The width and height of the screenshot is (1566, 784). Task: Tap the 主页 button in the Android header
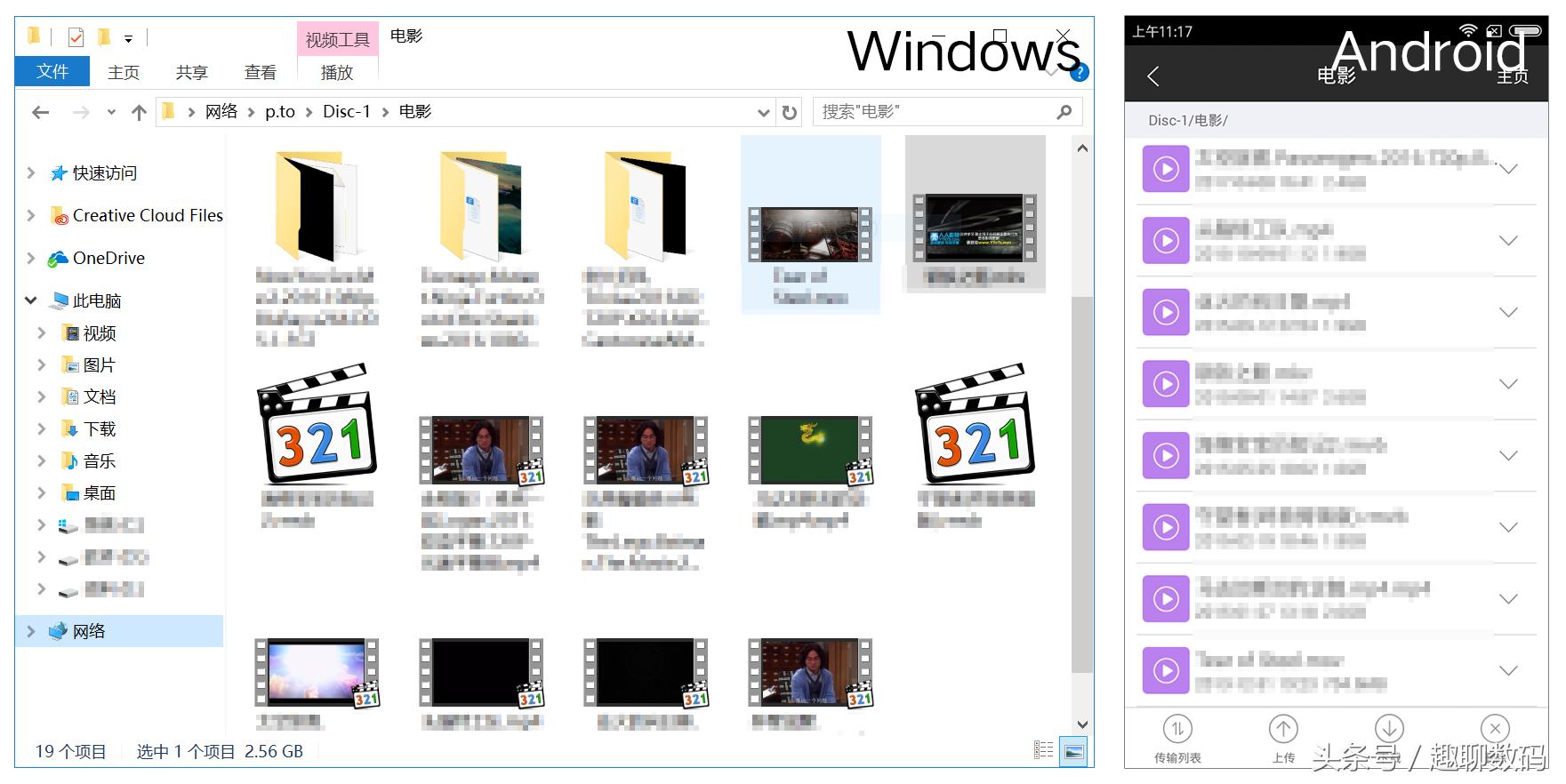1512,76
